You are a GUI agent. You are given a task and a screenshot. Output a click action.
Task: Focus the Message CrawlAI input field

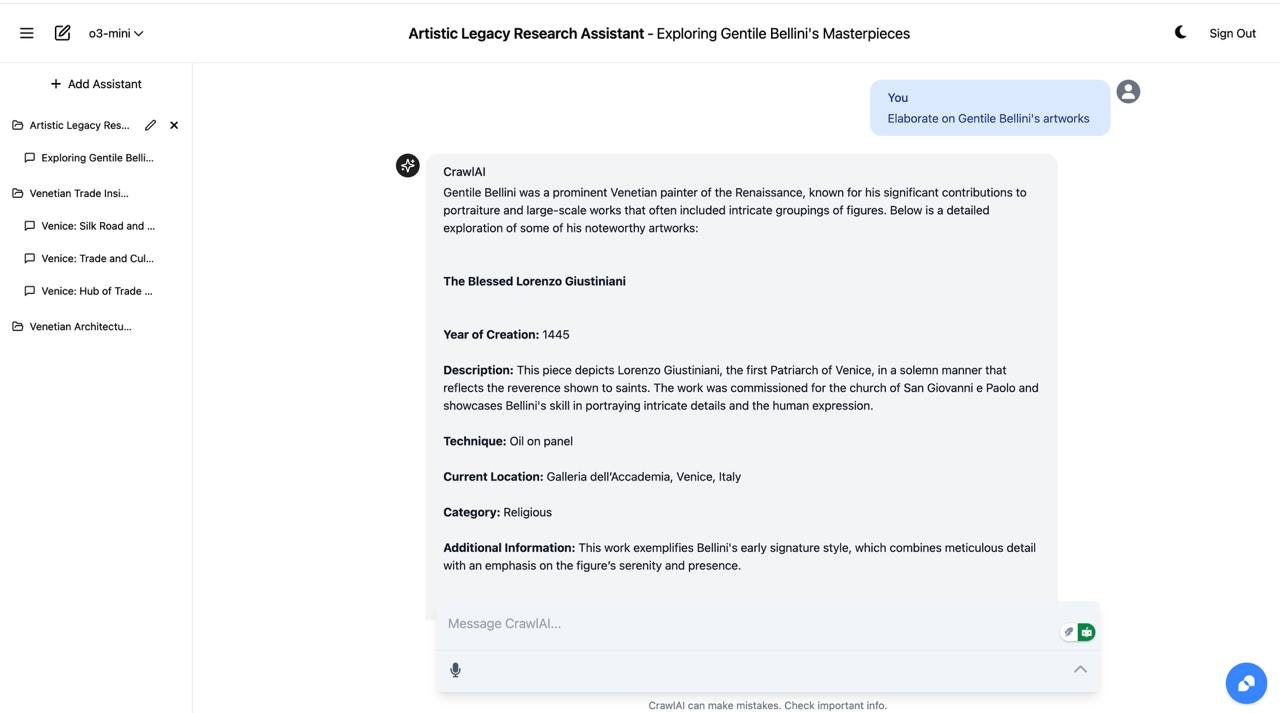coord(750,624)
